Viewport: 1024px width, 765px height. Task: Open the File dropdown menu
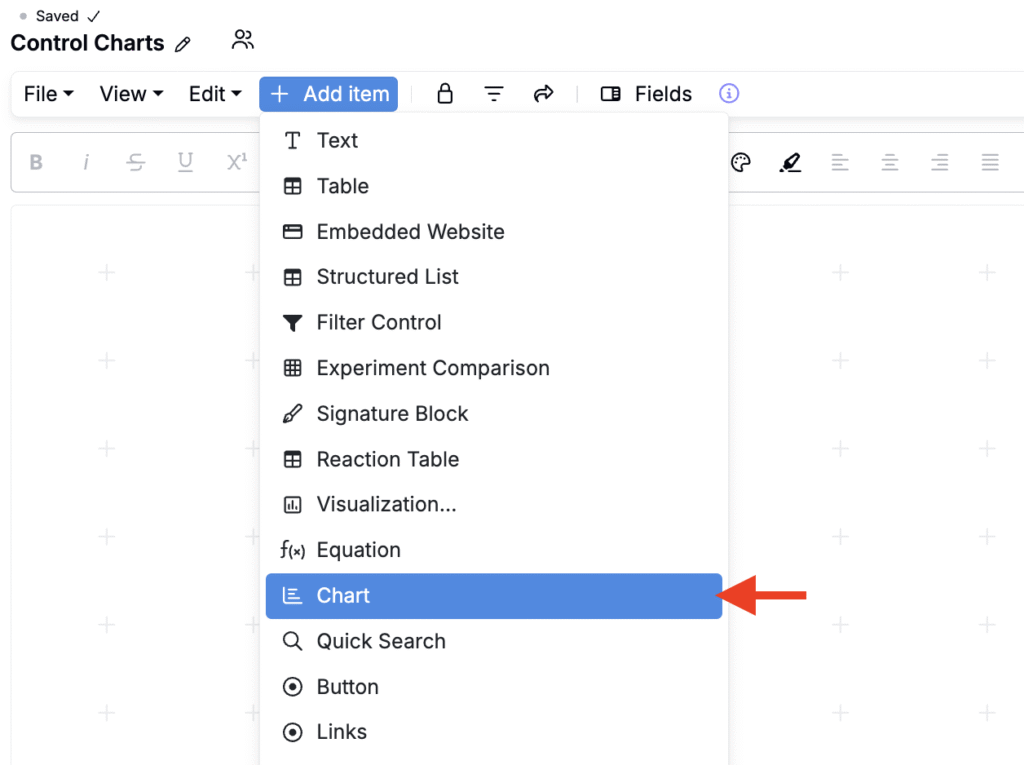click(48, 94)
